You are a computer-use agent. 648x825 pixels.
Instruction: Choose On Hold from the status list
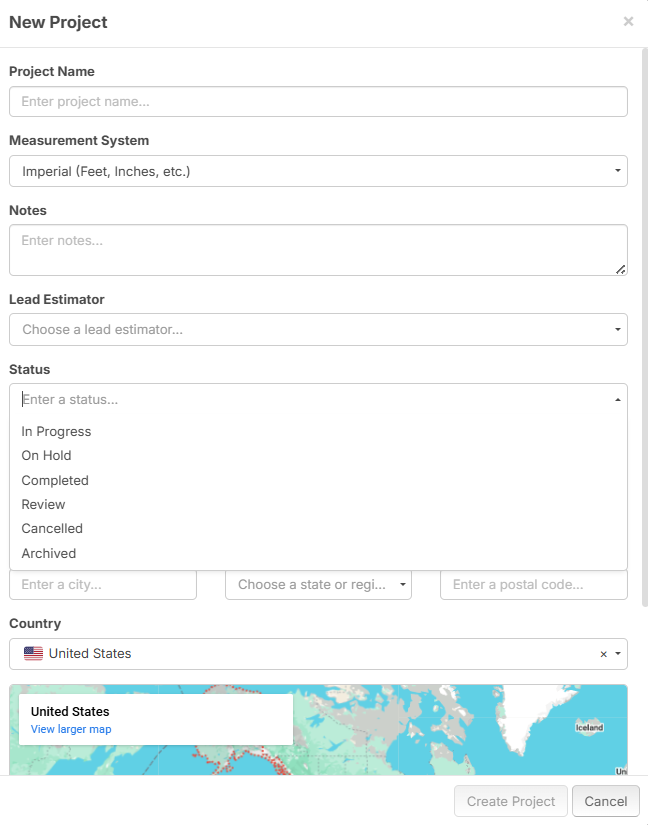[x=46, y=456]
